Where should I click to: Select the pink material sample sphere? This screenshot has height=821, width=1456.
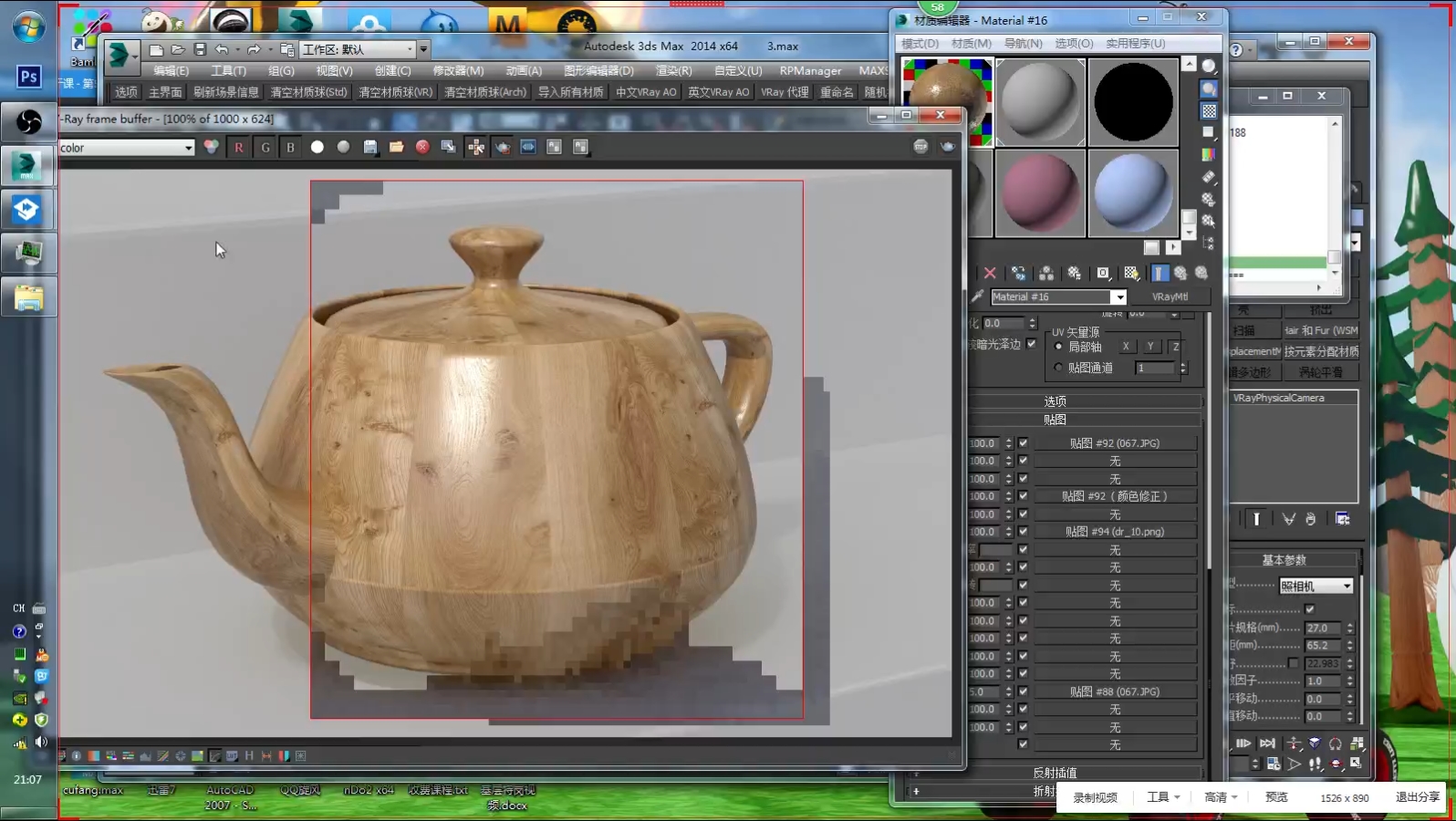(1040, 192)
